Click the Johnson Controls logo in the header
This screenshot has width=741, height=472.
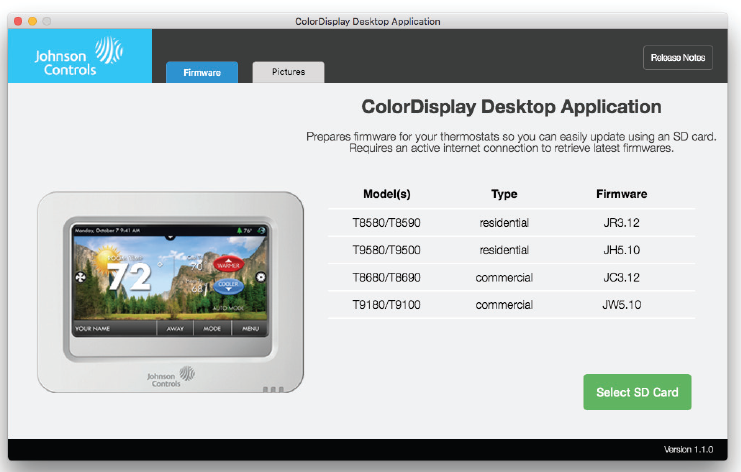[79, 56]
